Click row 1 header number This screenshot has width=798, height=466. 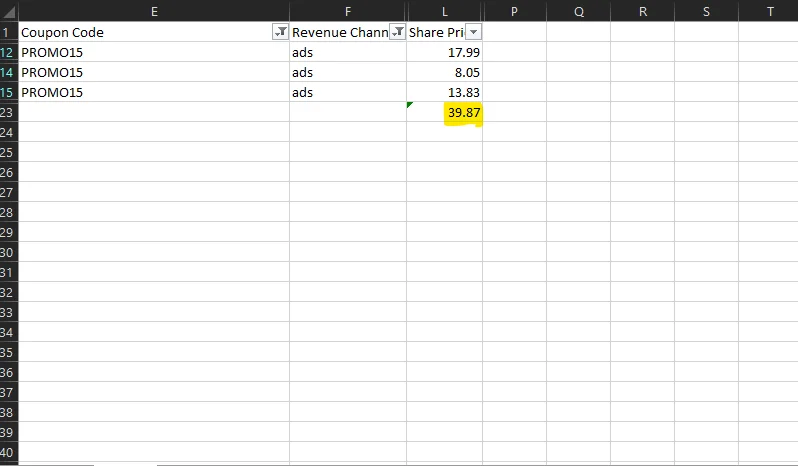coord(9,33)
